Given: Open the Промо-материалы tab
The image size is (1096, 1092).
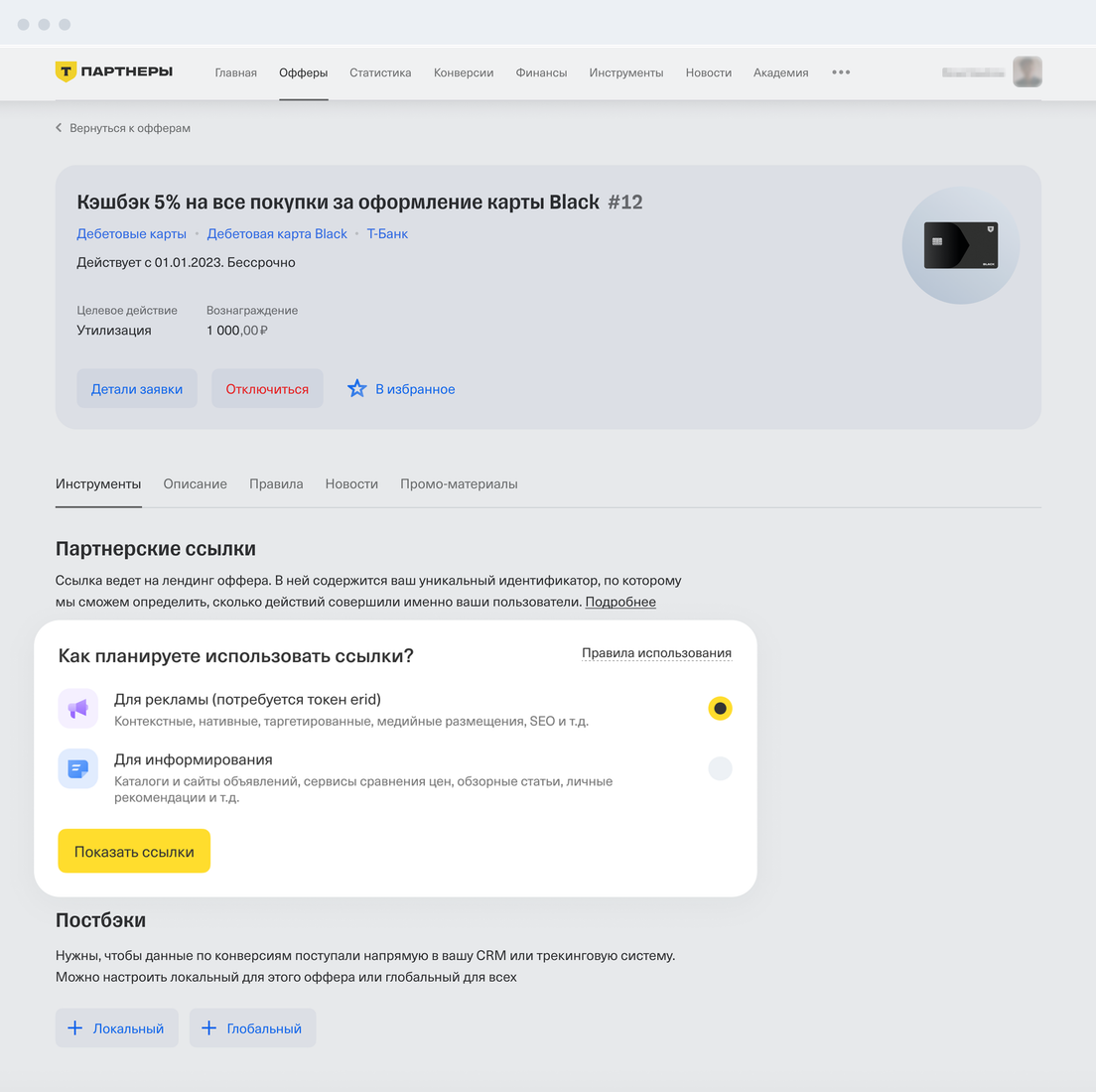Looking at the screenshot, I should pyautogui.click(x=459, y=483).
